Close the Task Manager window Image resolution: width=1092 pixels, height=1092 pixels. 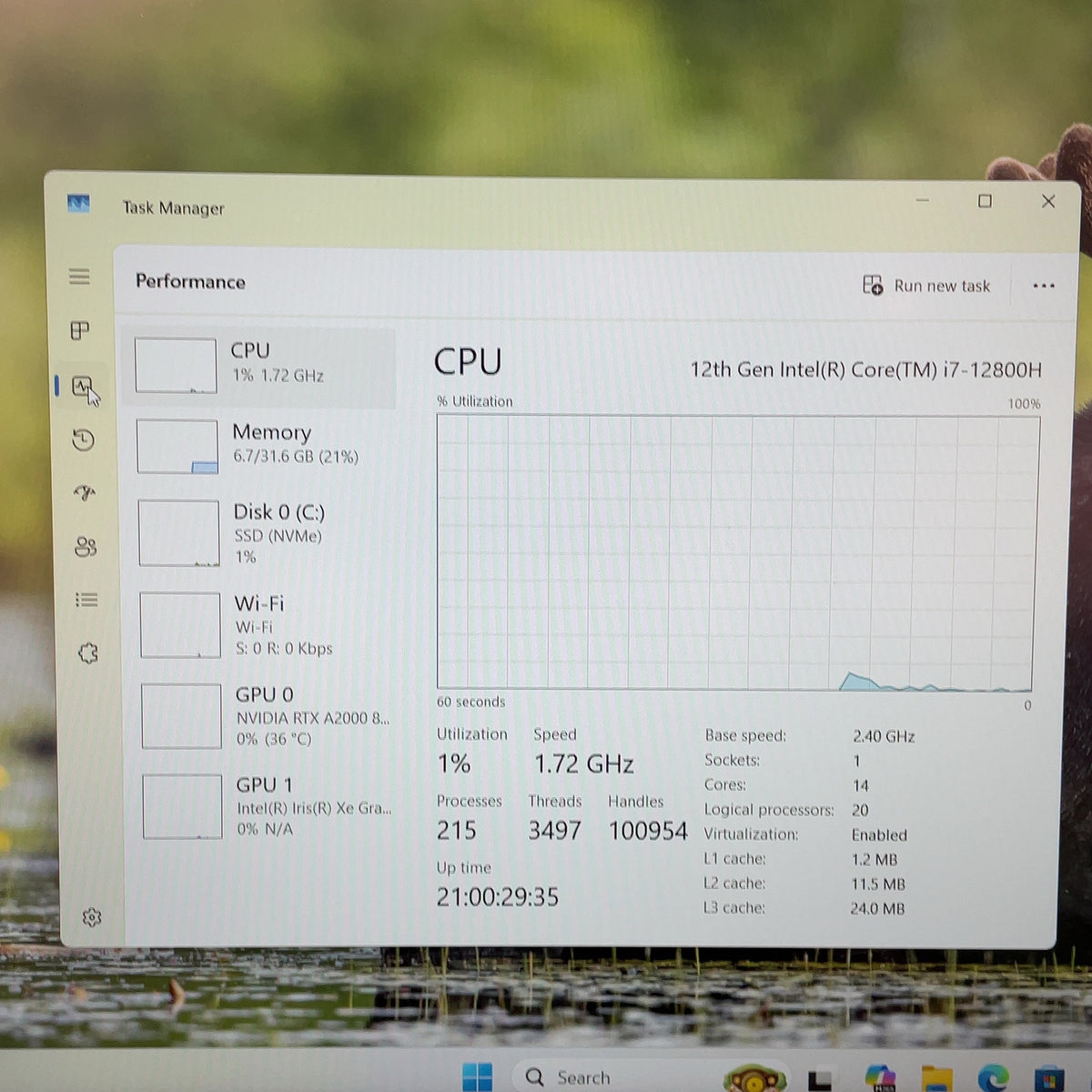(1048, 201)
